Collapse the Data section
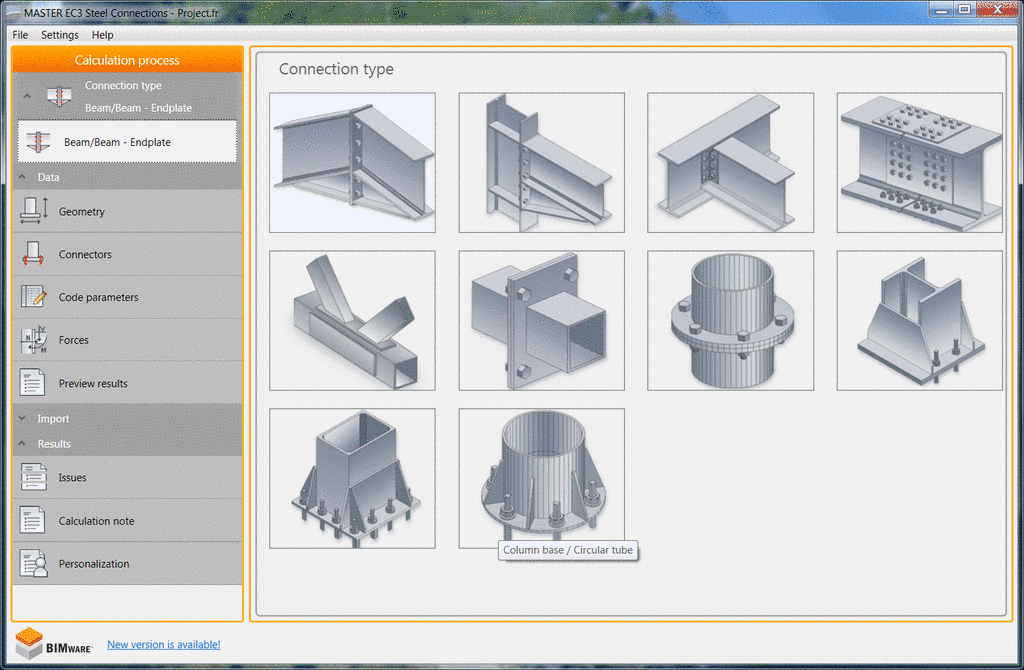Viewport: 1024px width, 670px height. point(22,177)
